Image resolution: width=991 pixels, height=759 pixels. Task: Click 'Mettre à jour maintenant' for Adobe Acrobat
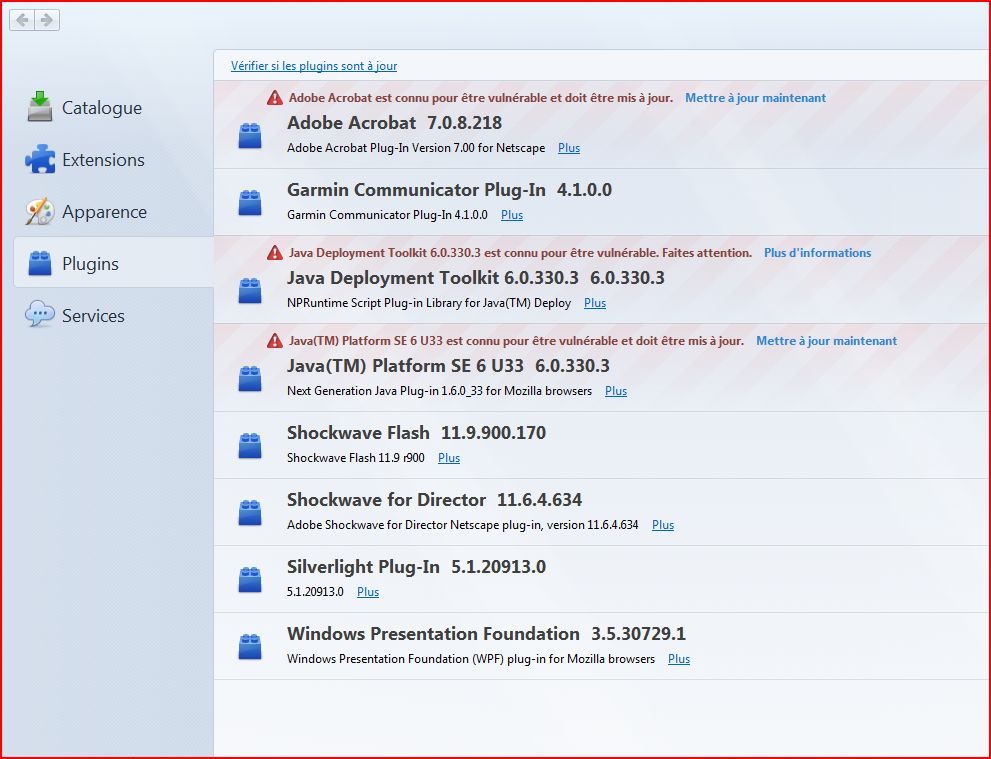point(755,98)
